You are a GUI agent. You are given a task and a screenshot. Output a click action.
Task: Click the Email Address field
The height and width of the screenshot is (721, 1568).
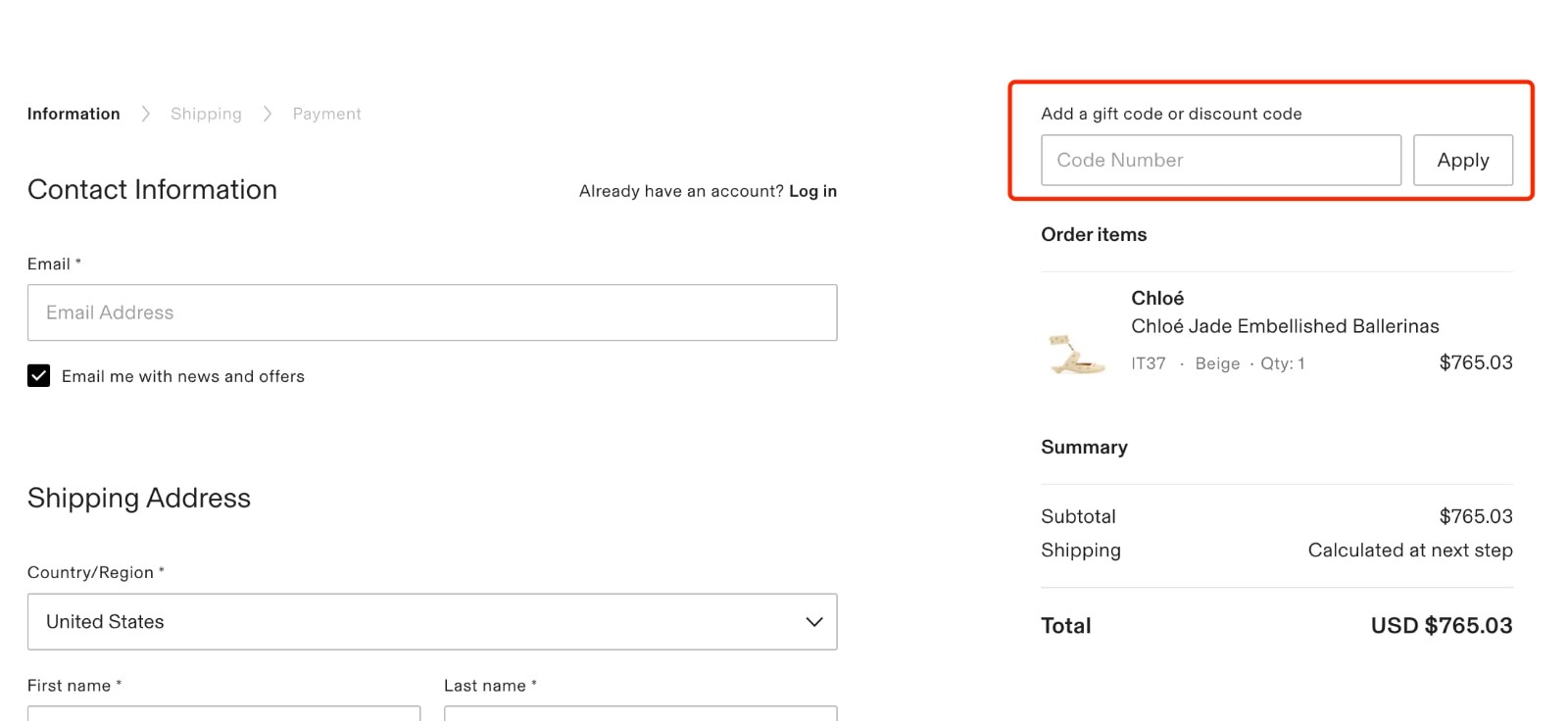(x=431, y=312)
